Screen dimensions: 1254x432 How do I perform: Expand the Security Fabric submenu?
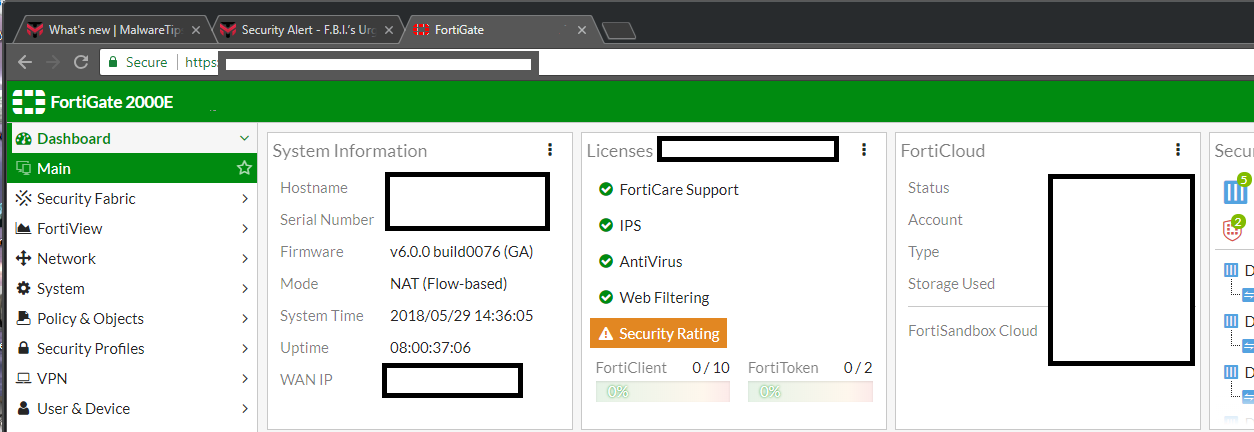click(245, 199)
